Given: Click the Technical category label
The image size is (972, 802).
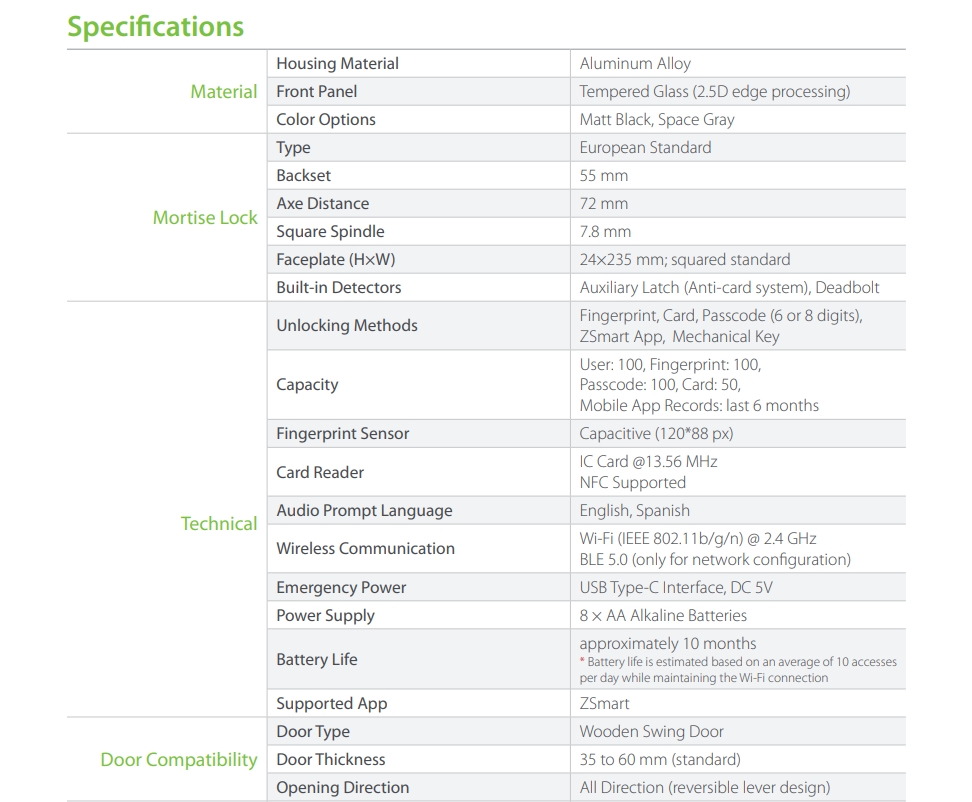Looking at the screenshot, I should pos(218,524).
